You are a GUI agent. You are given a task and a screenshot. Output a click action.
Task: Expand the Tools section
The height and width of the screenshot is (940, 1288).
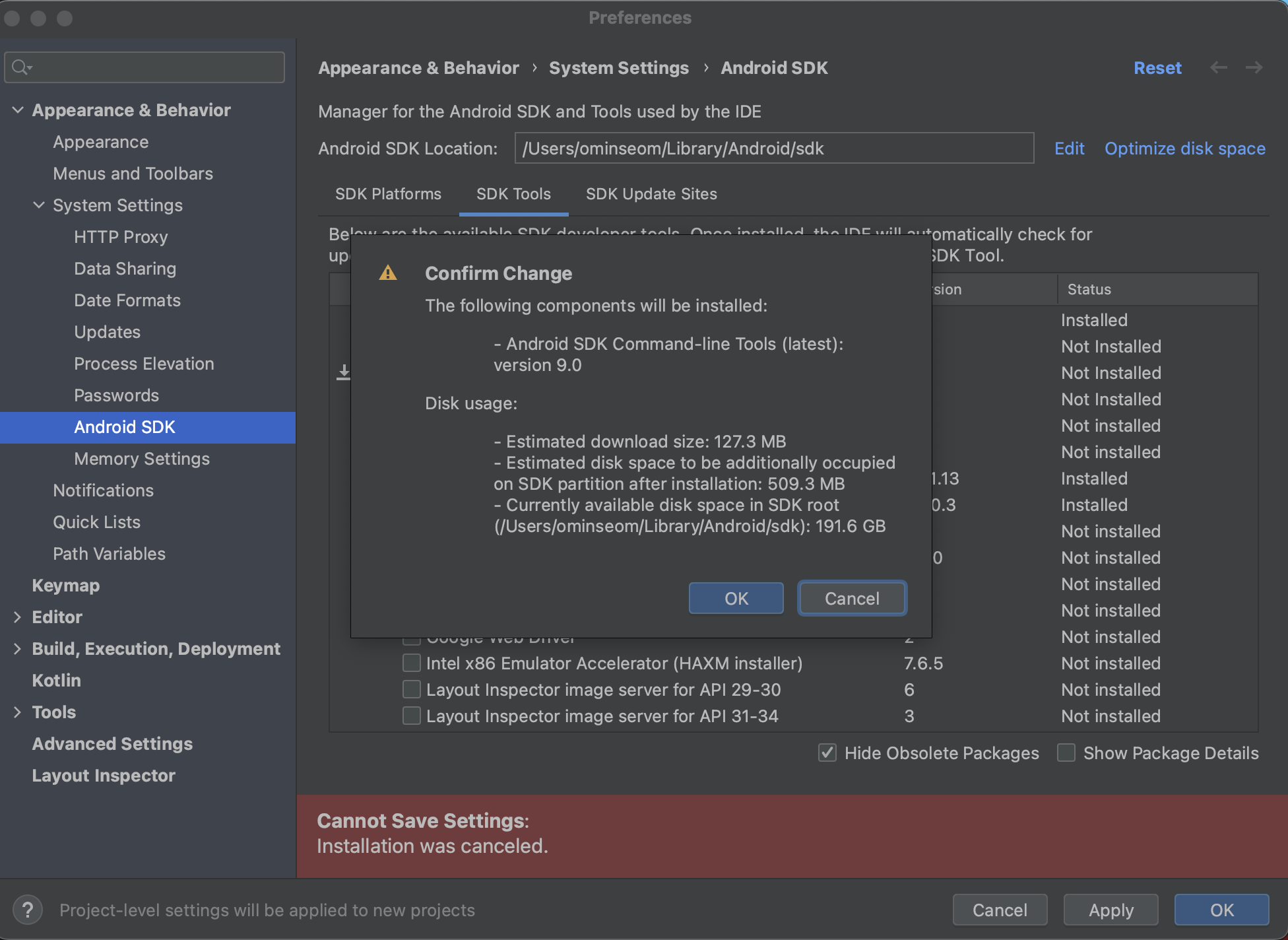coord(17,712)
